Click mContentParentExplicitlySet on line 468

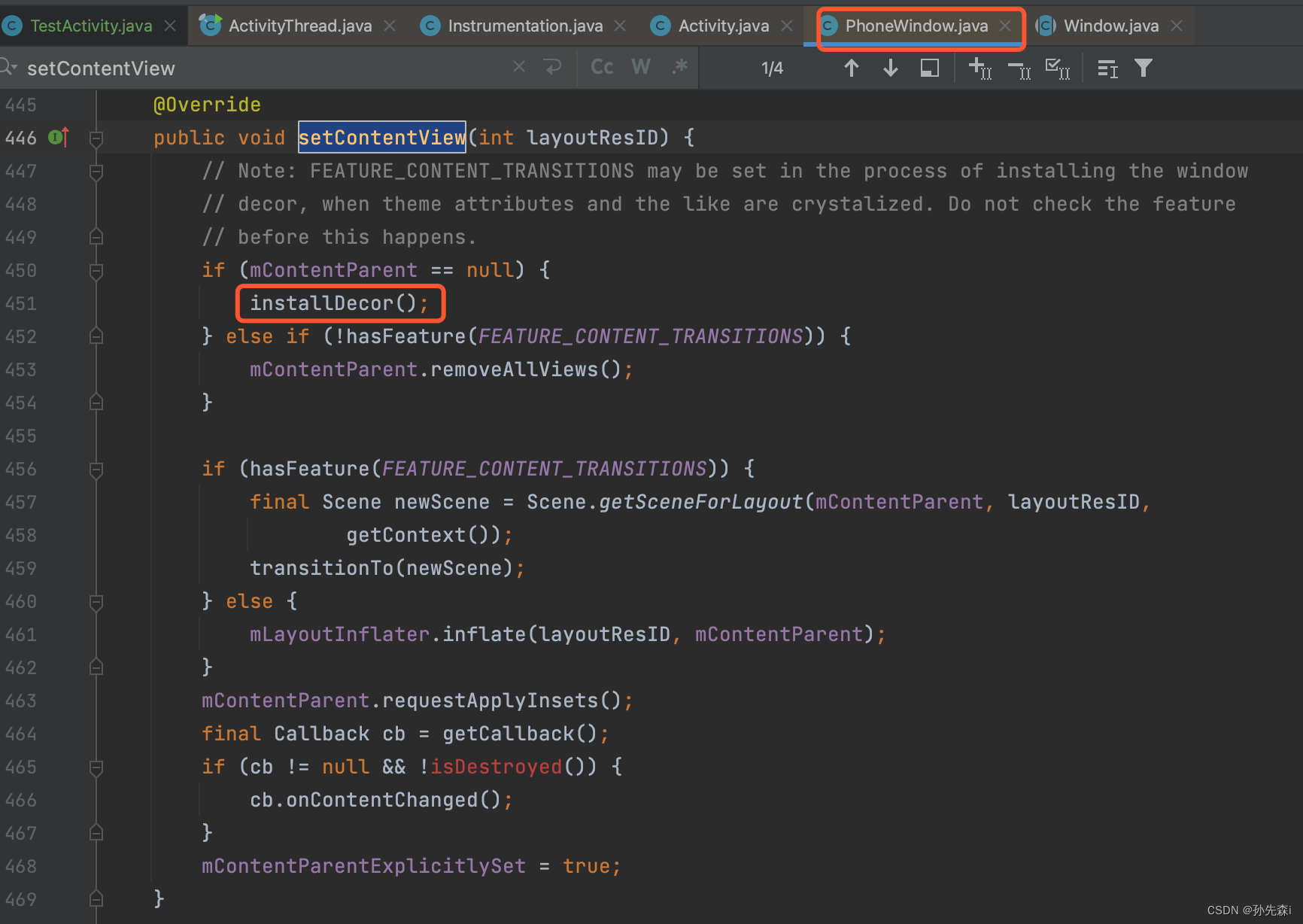click(x=363, y=866)
